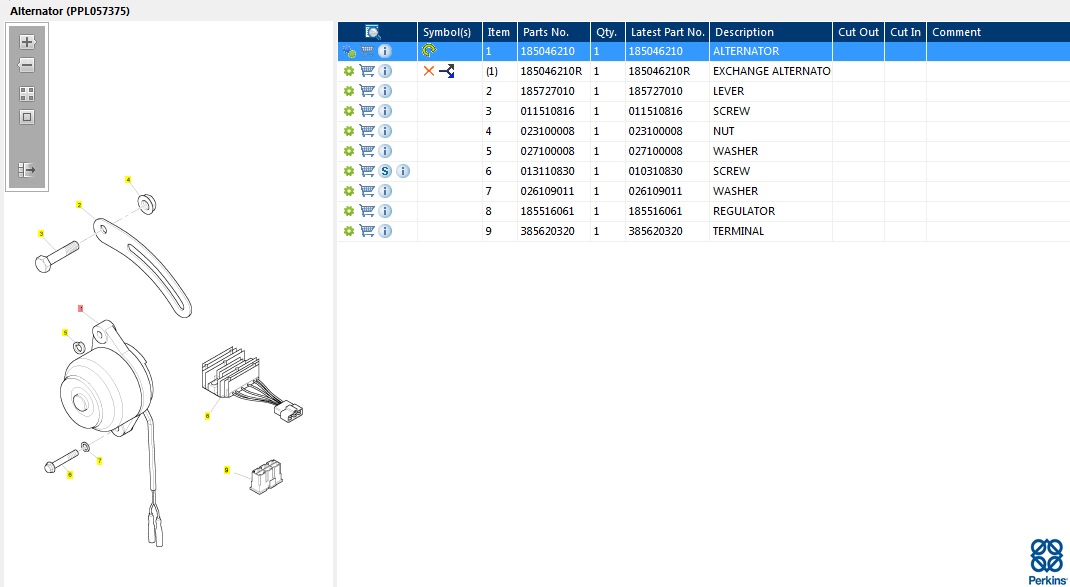The width and height of the screenshot is (1070, 587).
Task: Click the blue branch arrow symbol on 185046210R row
Action: [446, 71]
